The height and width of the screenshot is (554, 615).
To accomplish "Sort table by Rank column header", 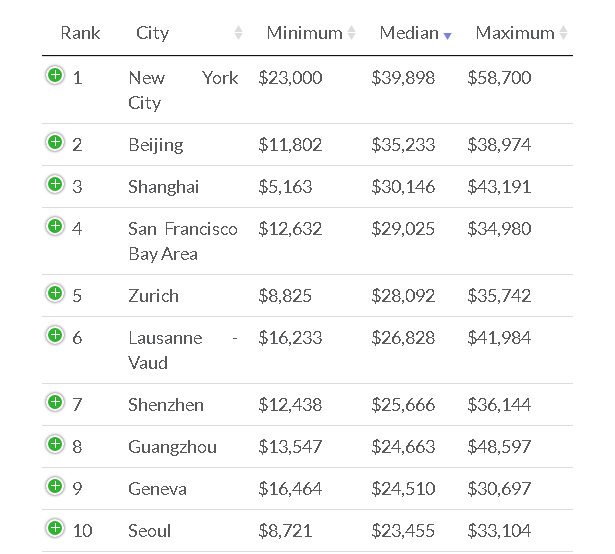I will pyautogui.click(x=80, y=33).
